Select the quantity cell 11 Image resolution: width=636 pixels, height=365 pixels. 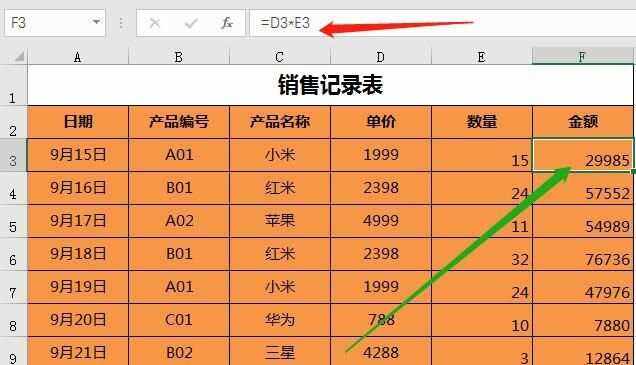click(481, 221)
